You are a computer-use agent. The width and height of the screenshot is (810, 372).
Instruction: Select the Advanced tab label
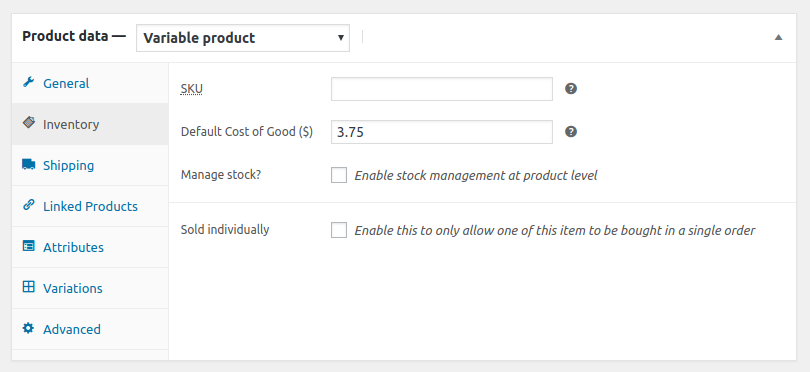72,330
